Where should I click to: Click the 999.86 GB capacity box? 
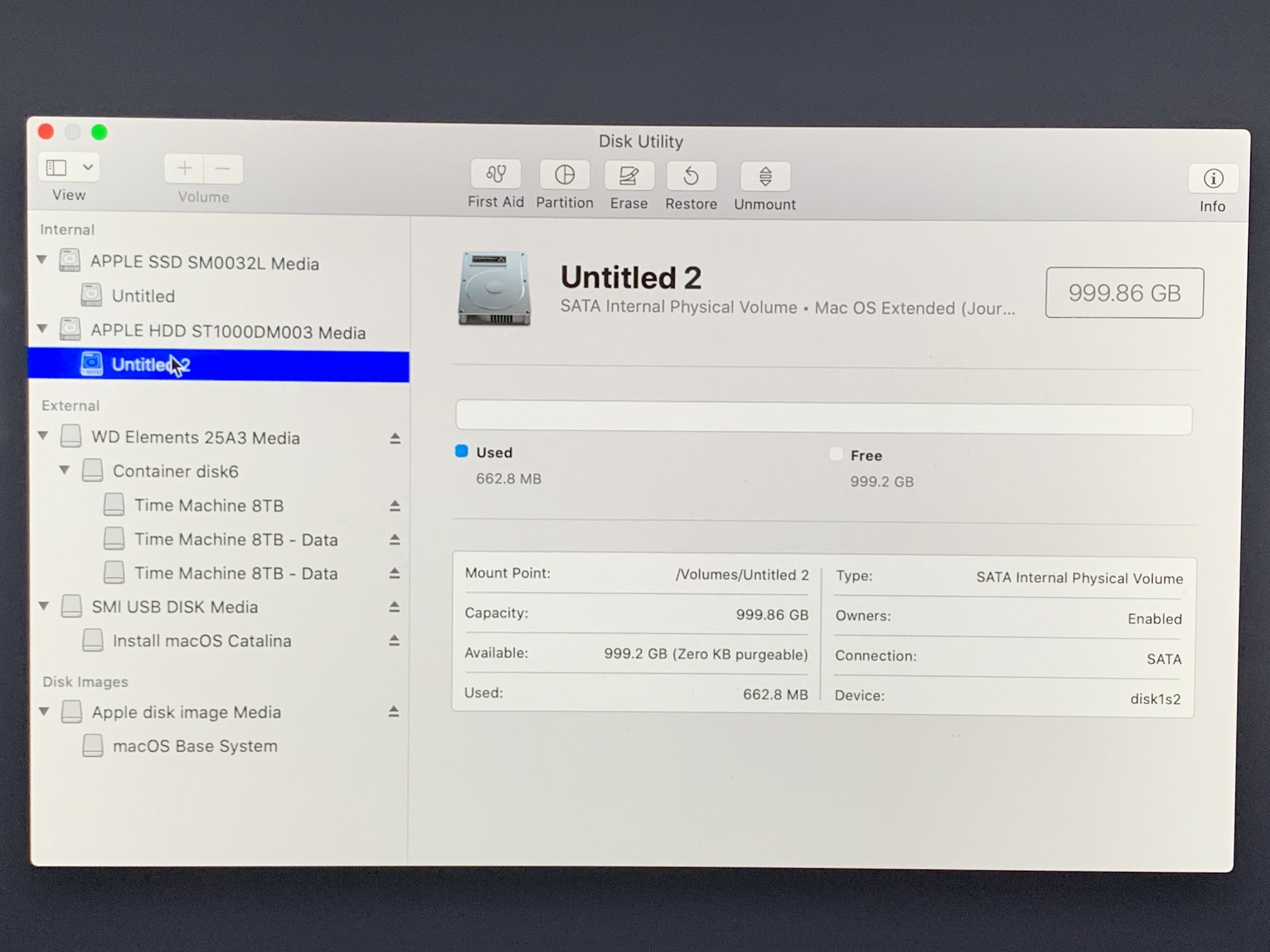click(1124, 293)
